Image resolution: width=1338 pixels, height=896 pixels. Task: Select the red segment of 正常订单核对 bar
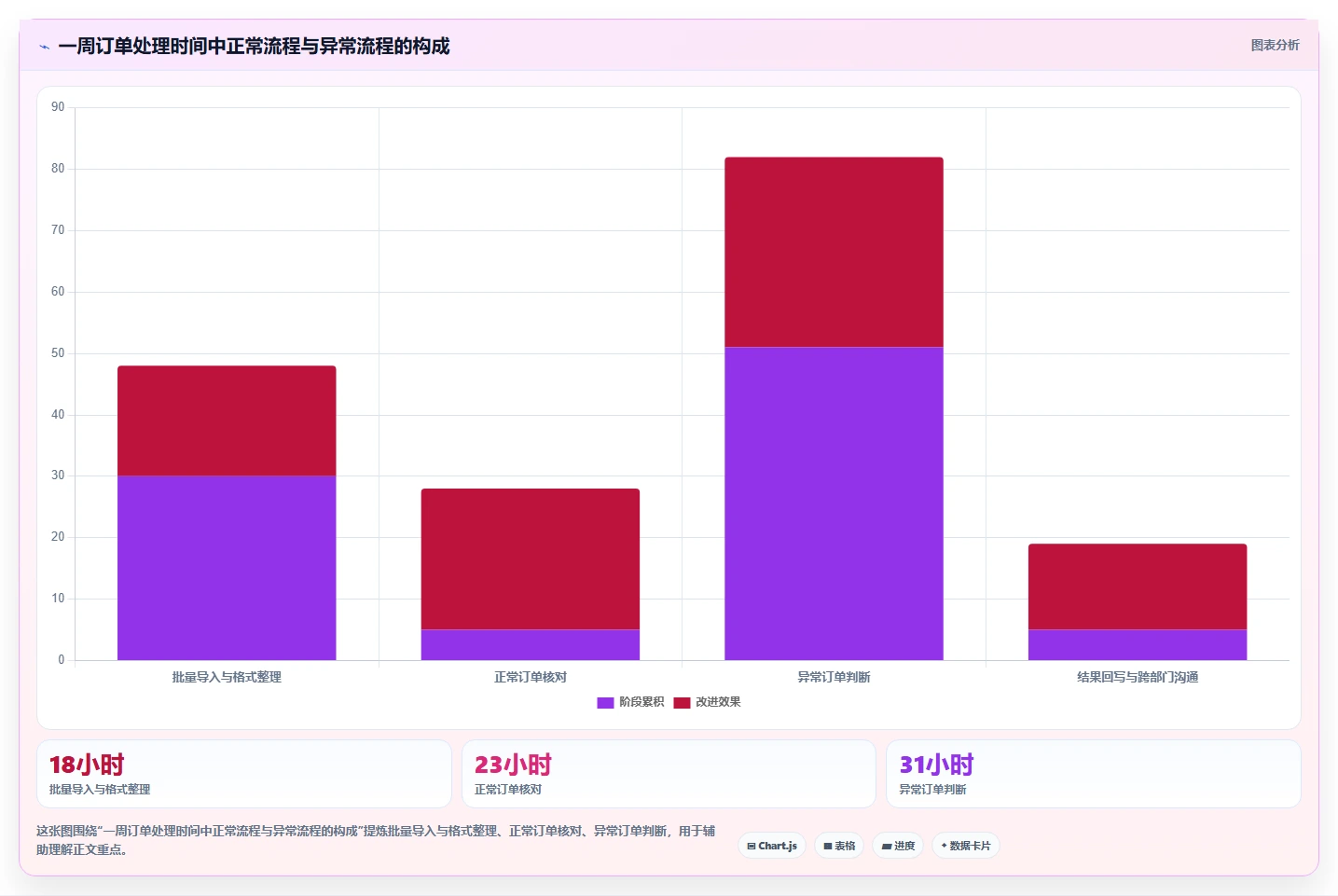pyautogui.click(x=531, y=558)
